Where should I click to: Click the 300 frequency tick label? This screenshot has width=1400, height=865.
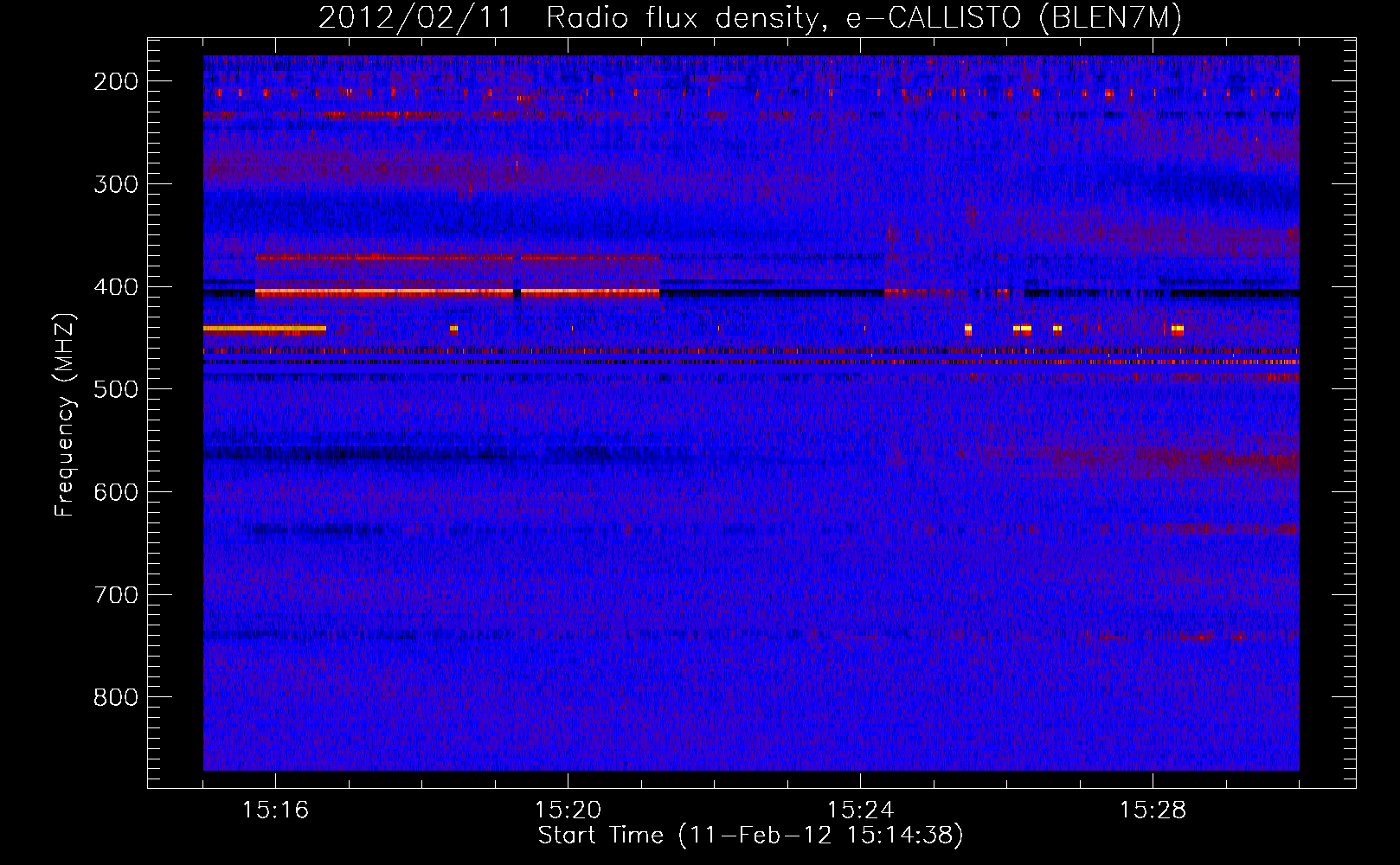tap(116, 184)
